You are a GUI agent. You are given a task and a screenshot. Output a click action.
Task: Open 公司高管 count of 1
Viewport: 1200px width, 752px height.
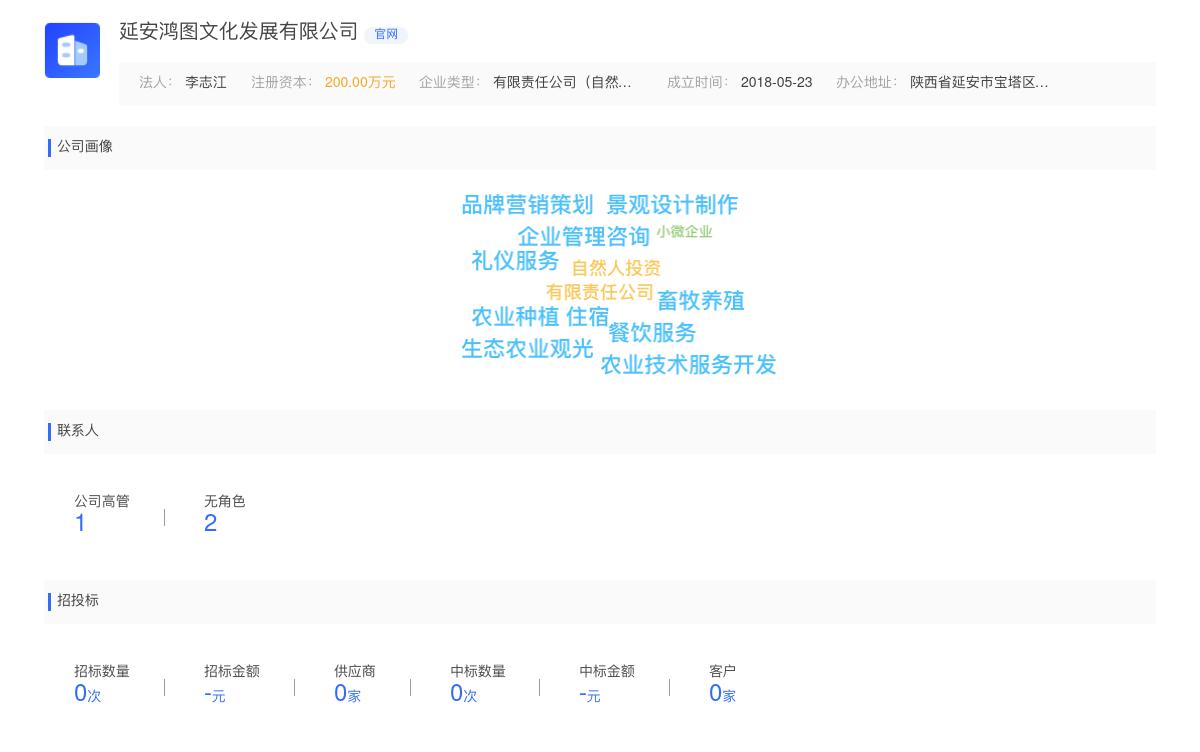coord(80,523)
